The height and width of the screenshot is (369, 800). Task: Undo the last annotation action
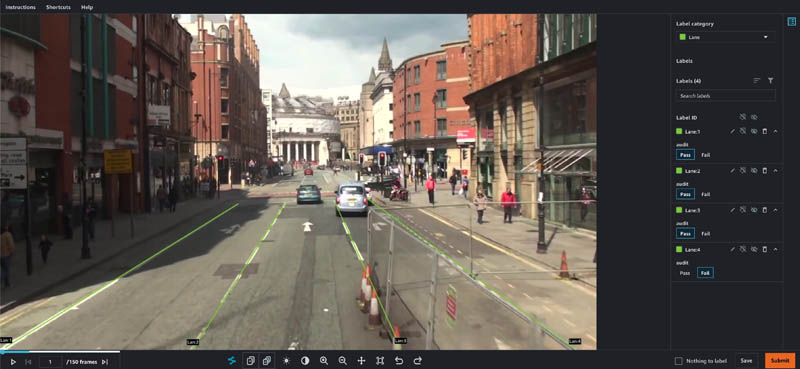coord(399,361)
